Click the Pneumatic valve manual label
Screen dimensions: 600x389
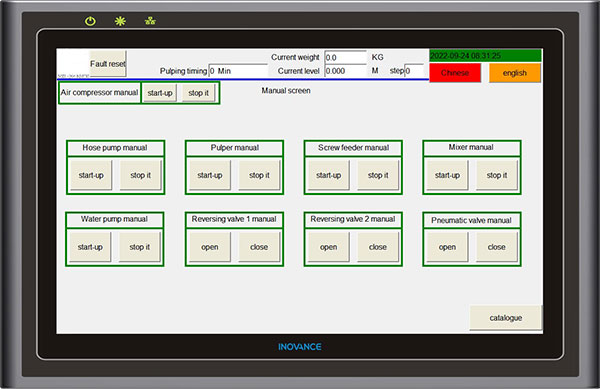471,220
